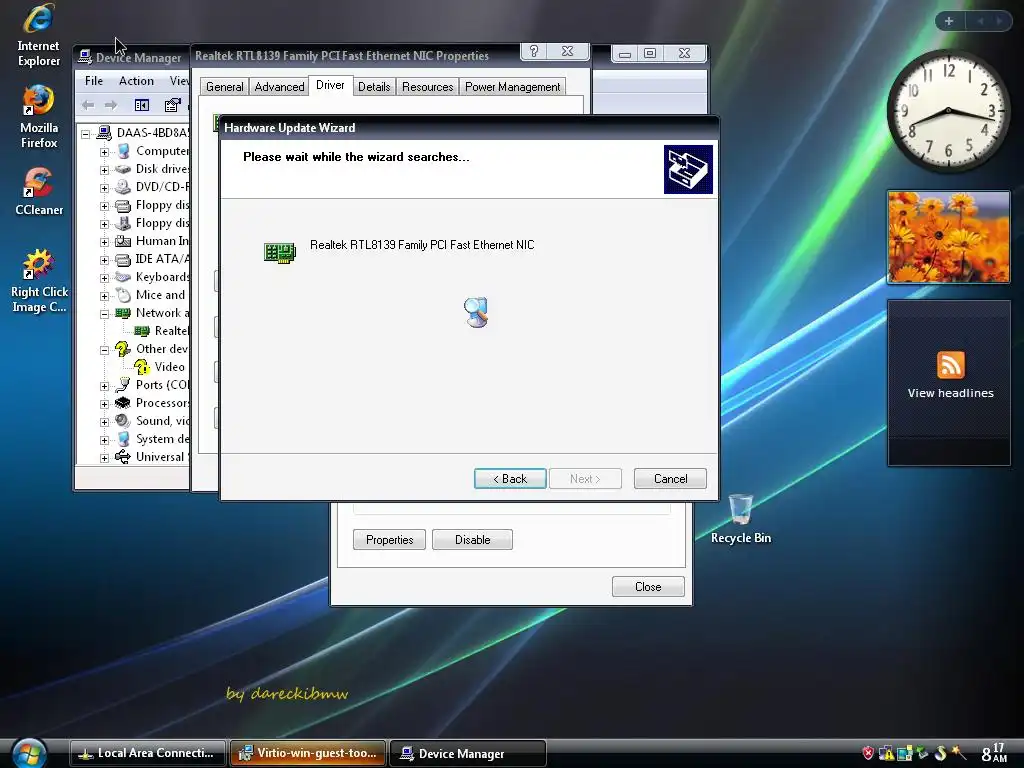Switch to the Details tab
This screenshot has width=1024, height=768.
374,87
